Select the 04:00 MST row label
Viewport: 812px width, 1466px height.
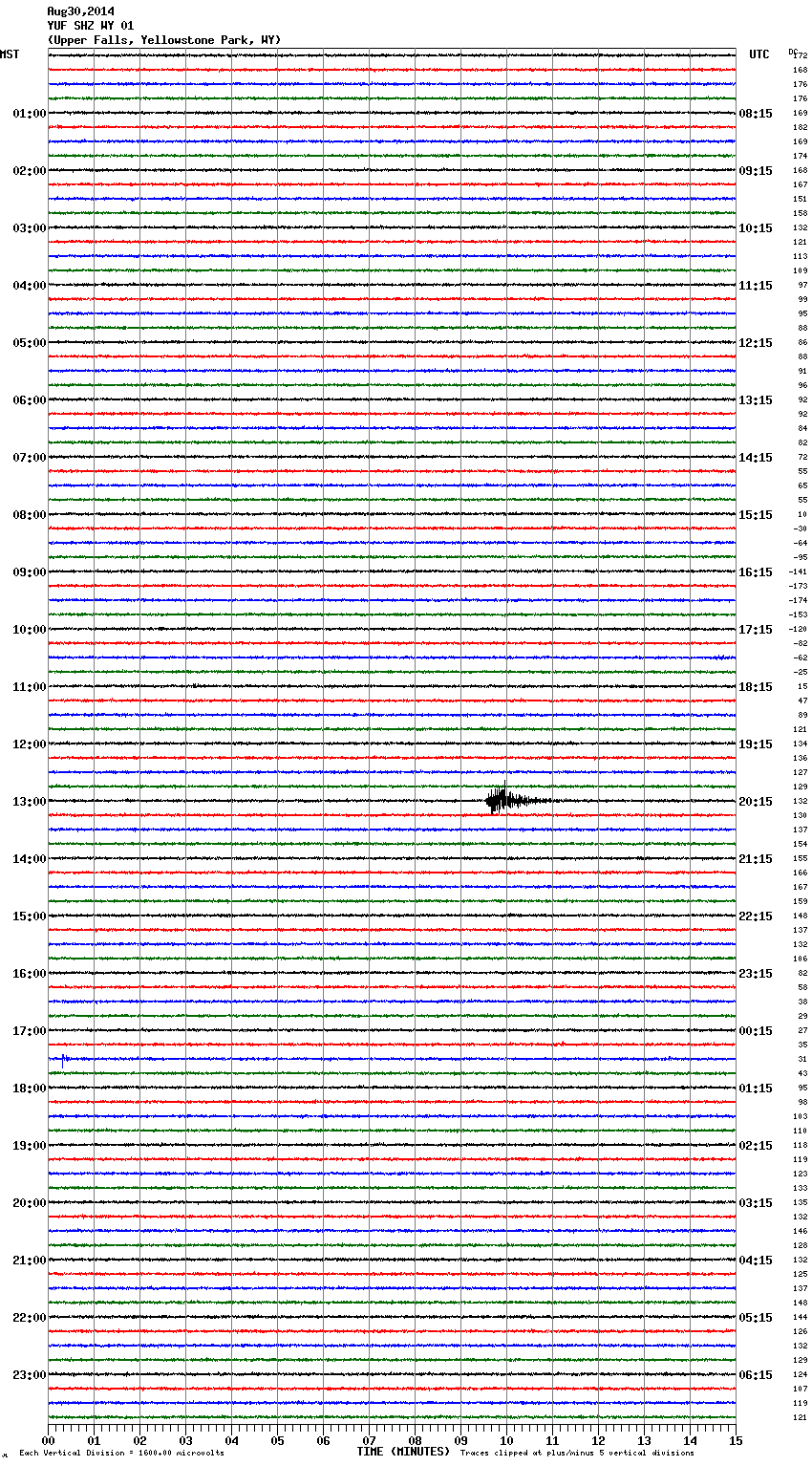click(x=30, y=286)
